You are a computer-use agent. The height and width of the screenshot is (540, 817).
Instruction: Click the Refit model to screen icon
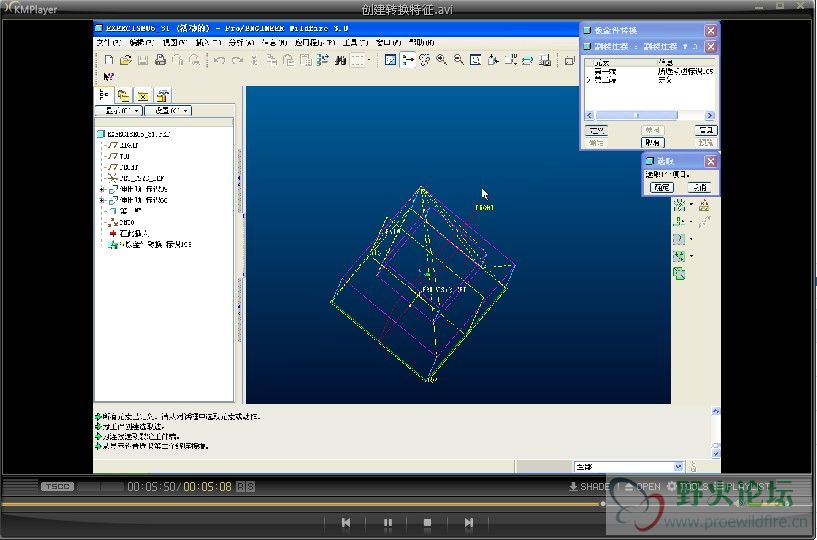coord(476,60)
